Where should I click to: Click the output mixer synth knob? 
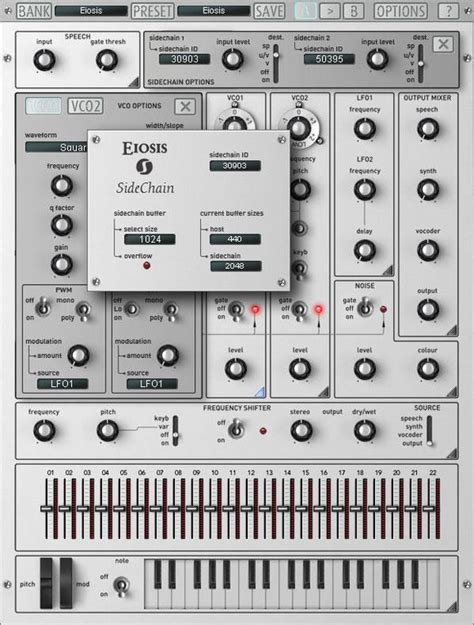point(428,190)
